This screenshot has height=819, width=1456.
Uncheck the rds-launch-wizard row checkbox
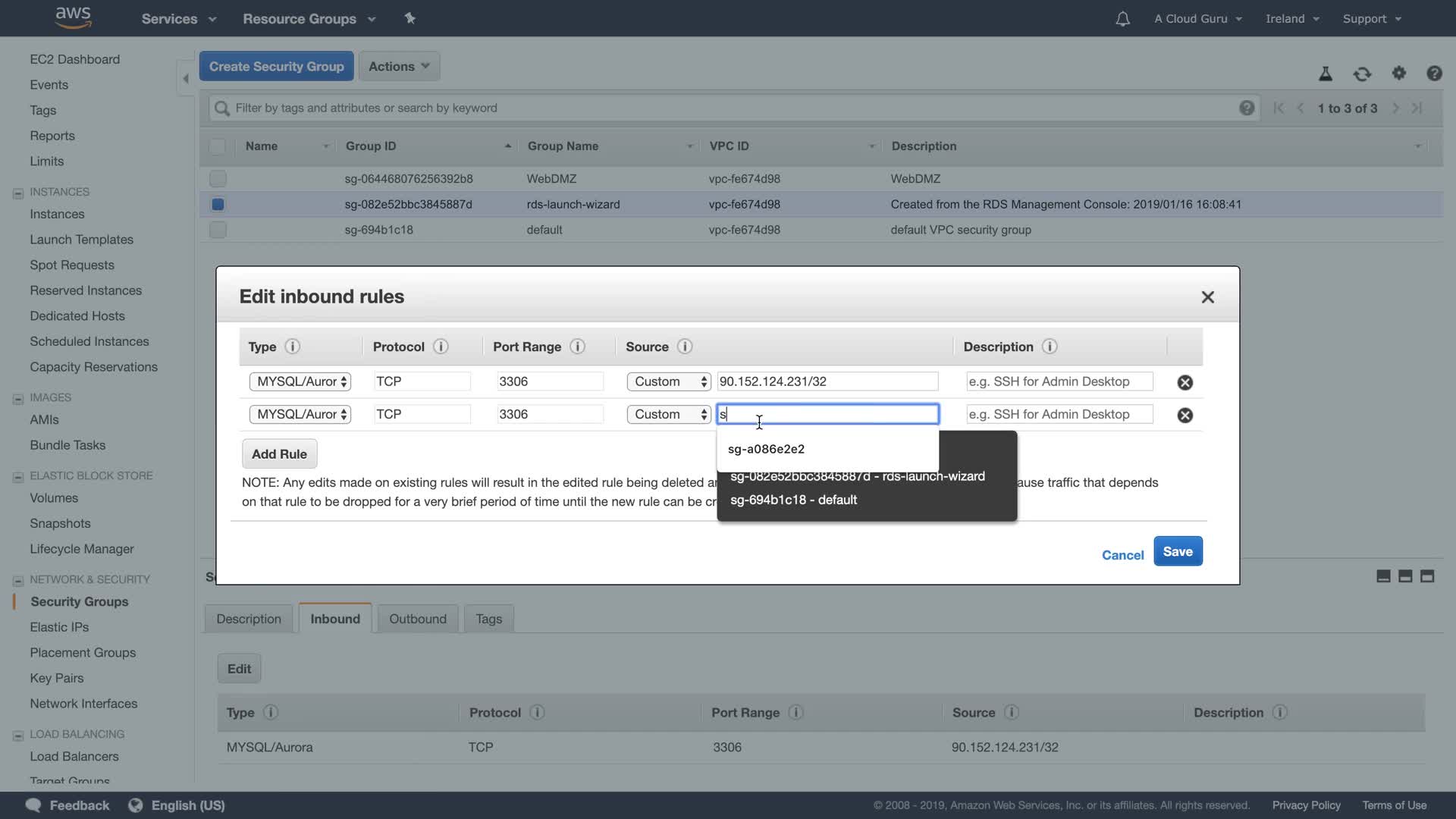tap(218, 204)
